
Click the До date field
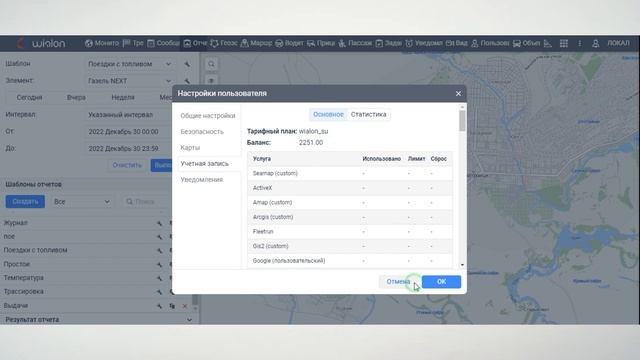[x=127, y=149]
